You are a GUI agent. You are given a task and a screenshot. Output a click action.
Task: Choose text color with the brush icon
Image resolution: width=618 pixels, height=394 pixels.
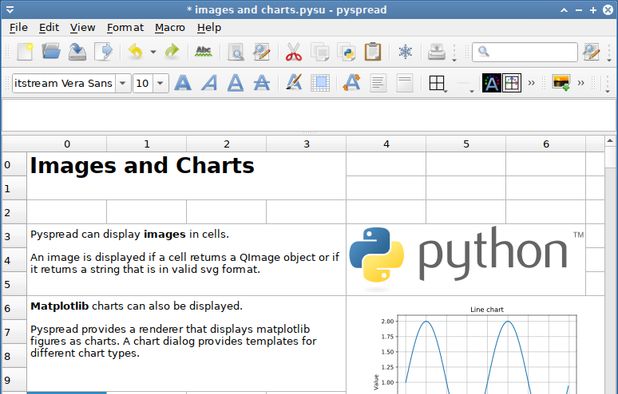click(x=294, y=83)
